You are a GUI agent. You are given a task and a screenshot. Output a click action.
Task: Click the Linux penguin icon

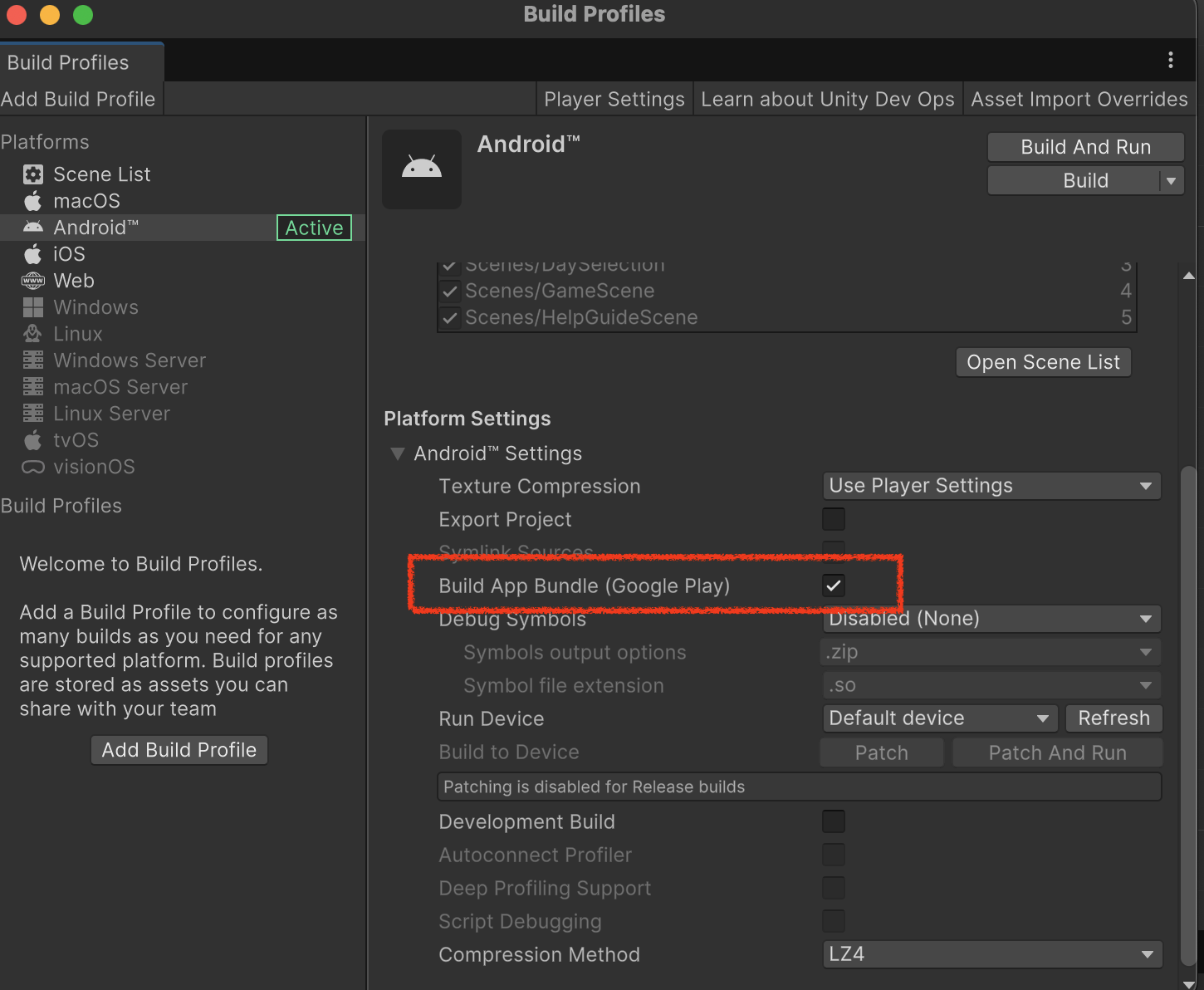pos(33,334)
